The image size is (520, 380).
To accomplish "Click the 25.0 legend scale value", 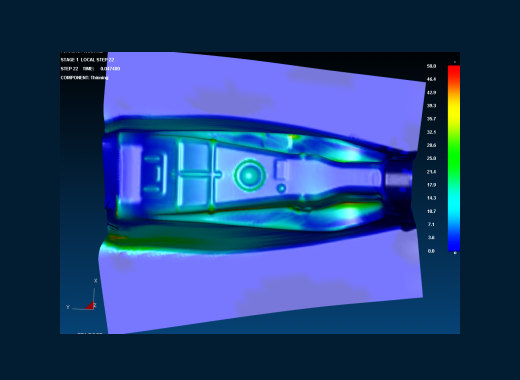I will point(431,158).
